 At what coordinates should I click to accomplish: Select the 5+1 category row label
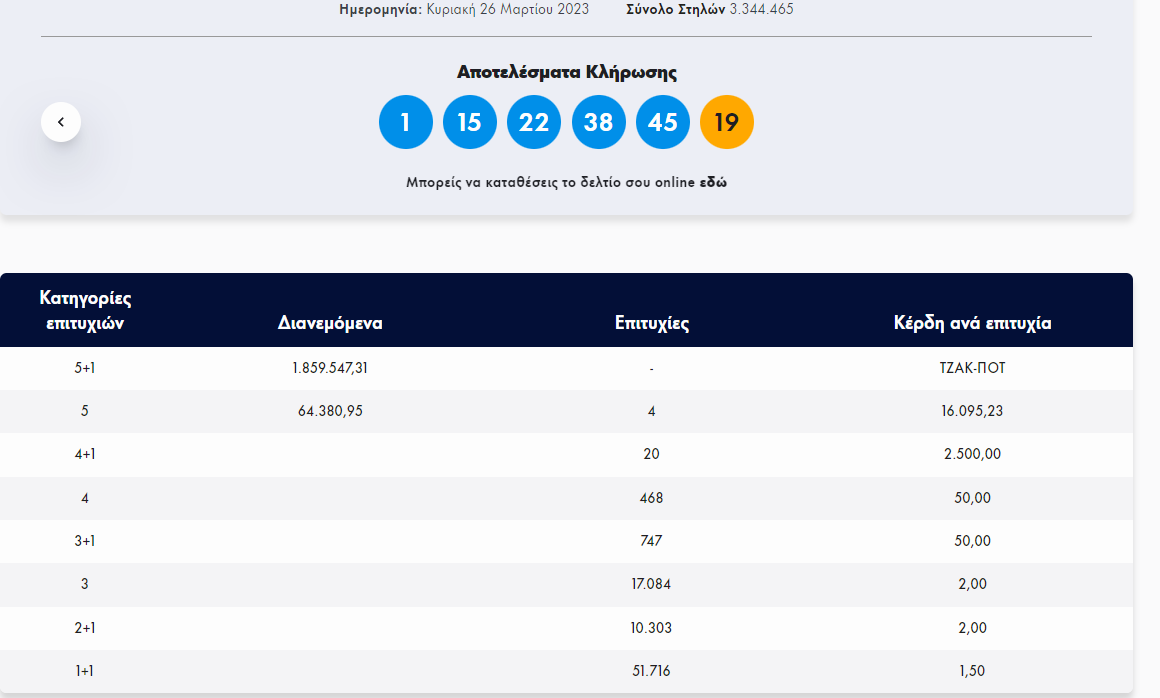coord(85,368)
